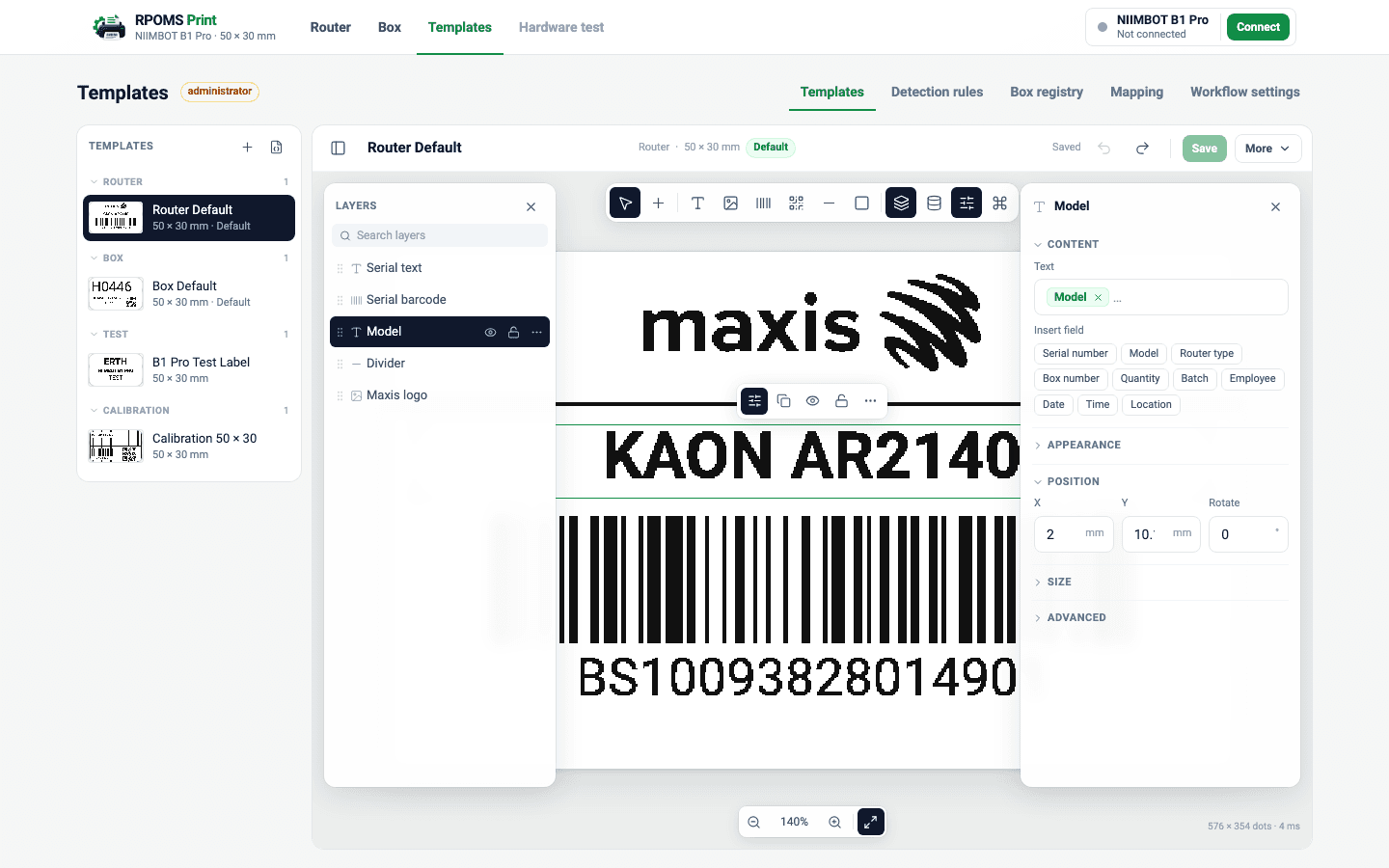Open the Hardware test tab

click(561, 27)
